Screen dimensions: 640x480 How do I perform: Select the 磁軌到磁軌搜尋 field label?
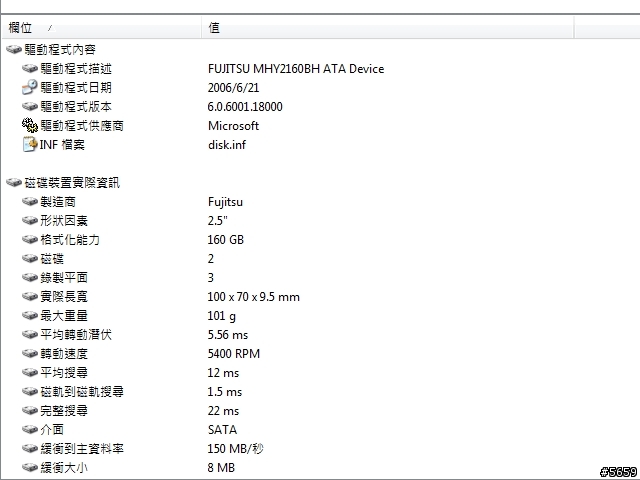click(82, 392)
